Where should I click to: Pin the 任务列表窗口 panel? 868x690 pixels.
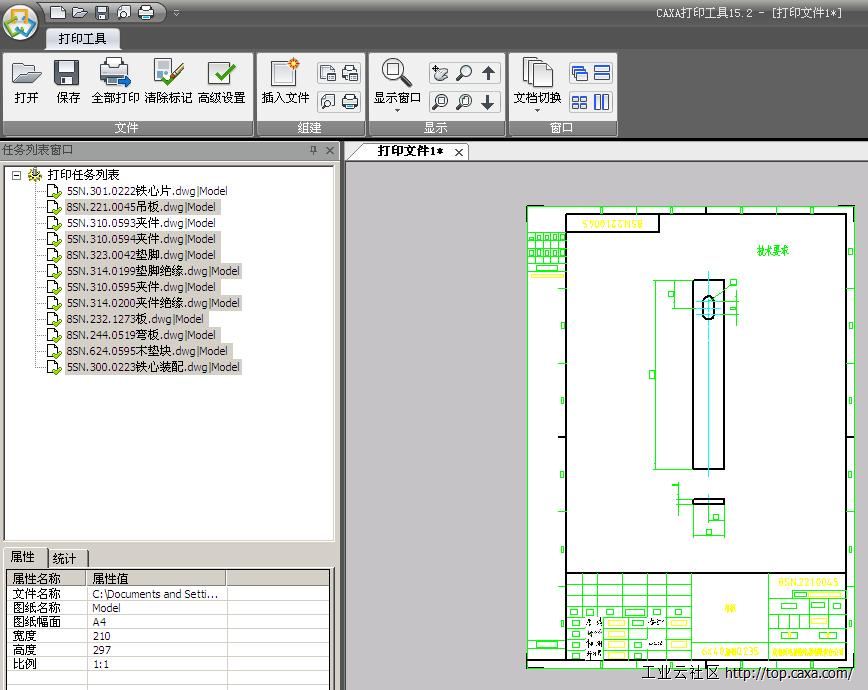coord(313,150)
